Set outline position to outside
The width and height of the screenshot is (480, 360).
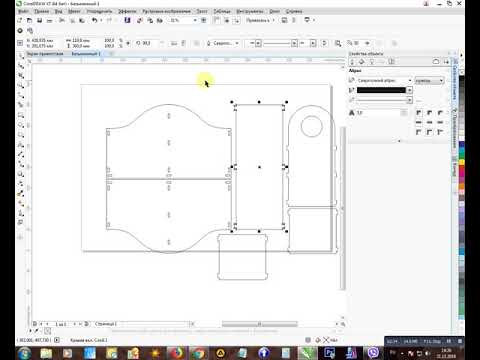419,132
